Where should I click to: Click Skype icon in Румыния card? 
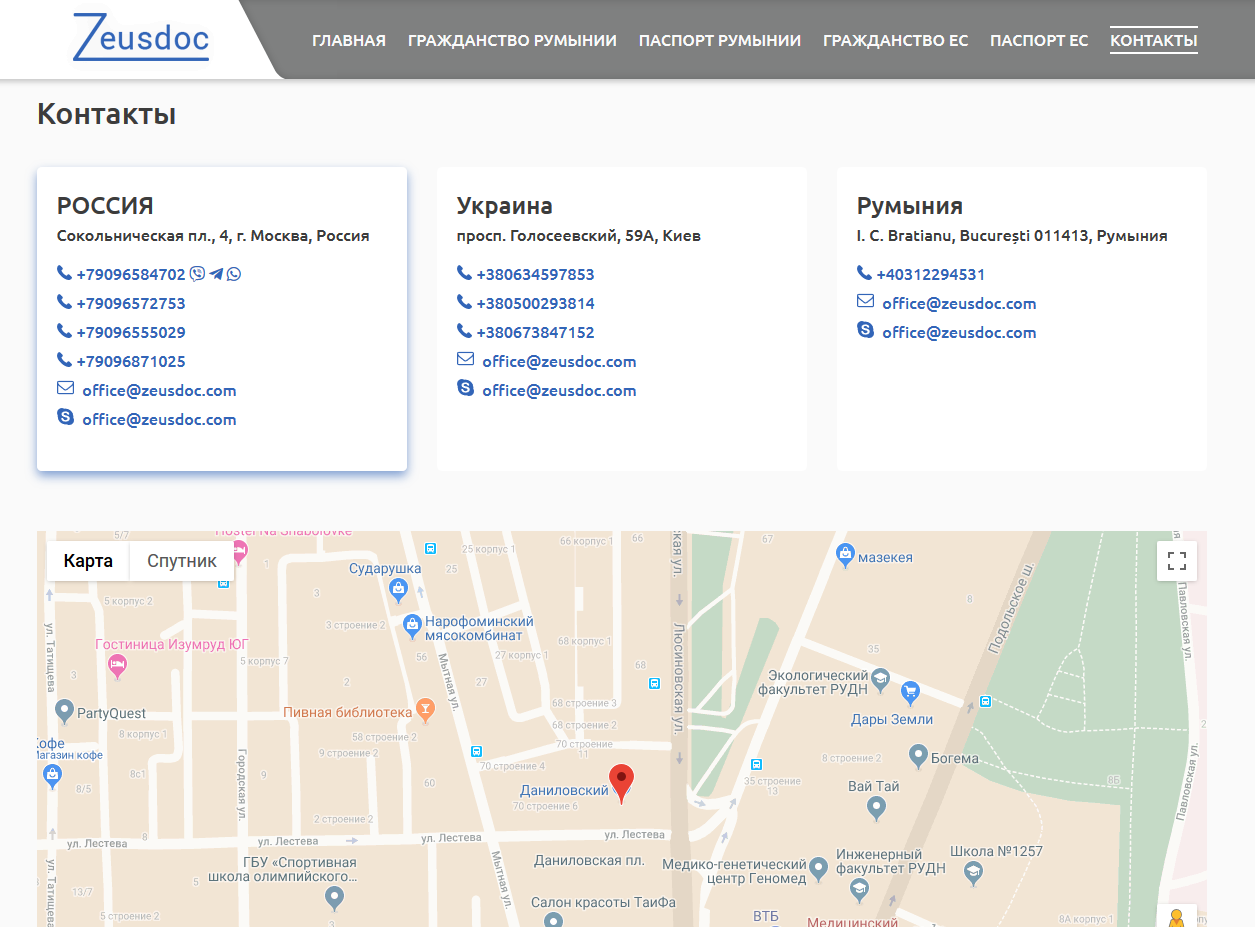point(865,329)
